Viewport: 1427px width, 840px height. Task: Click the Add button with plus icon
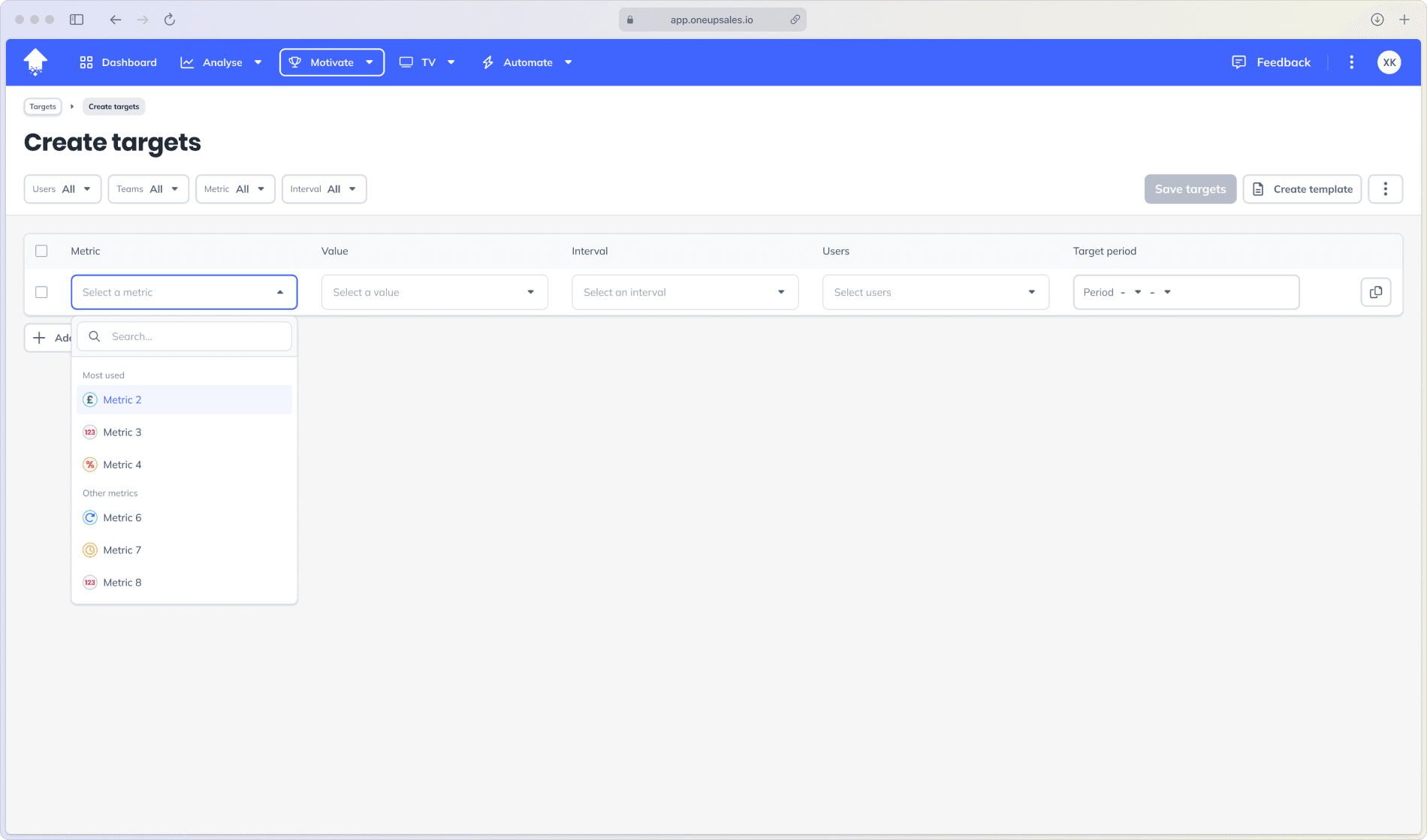pos(48,338)
